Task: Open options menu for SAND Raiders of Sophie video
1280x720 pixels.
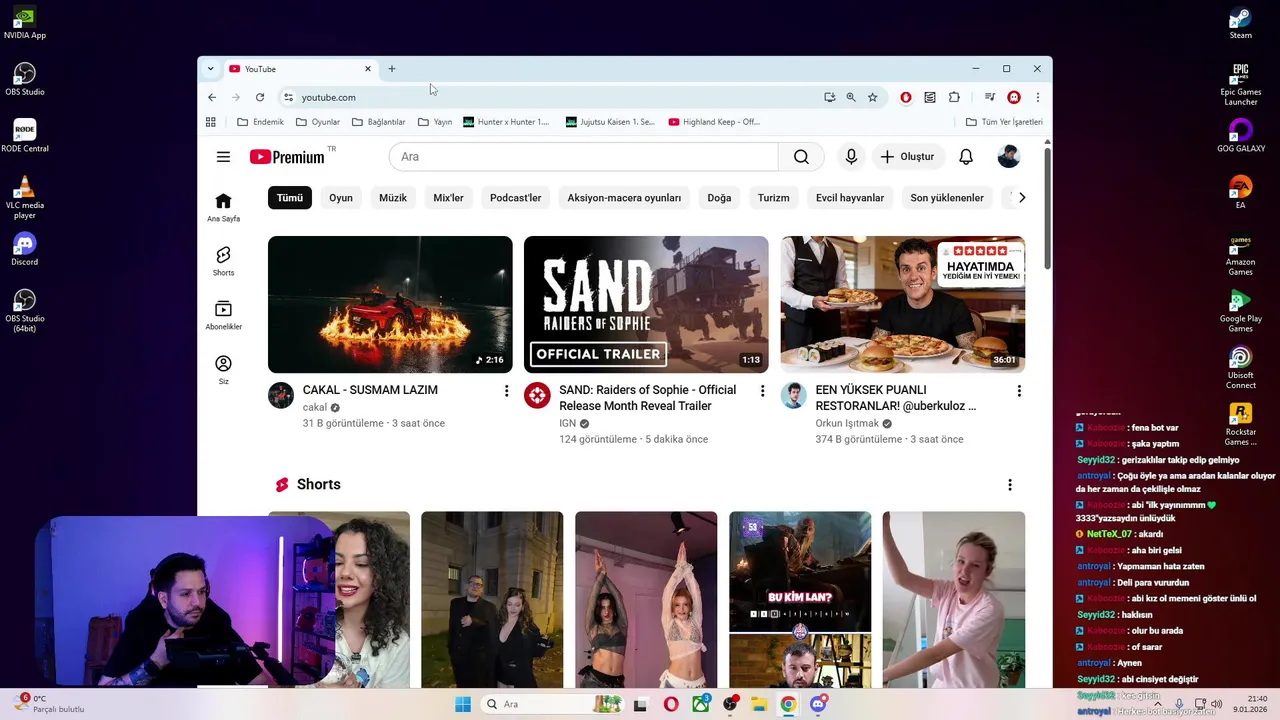Action: pyautogui.click(x=762, y=391)
